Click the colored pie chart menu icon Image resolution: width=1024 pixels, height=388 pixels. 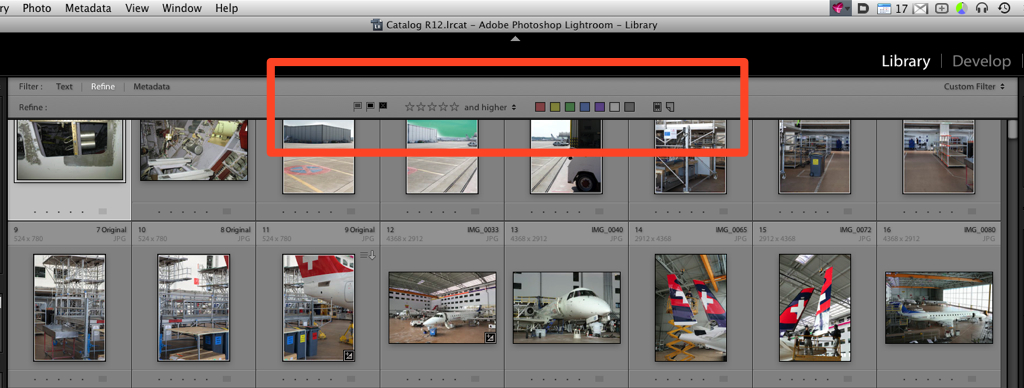point(961,8)
